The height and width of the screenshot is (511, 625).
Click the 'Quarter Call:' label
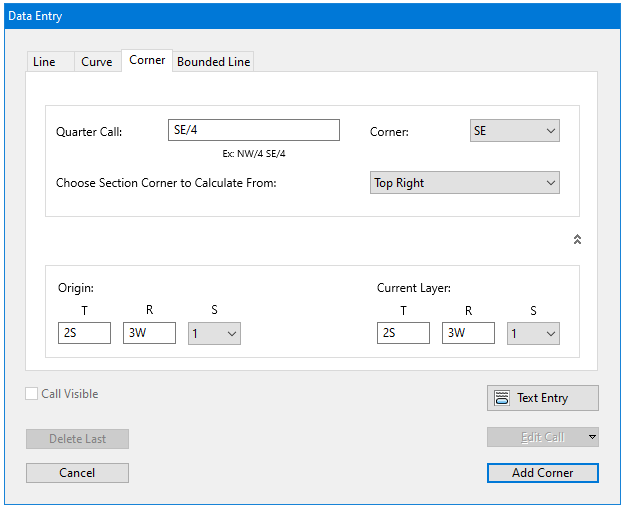pyautogui.click(x=89, y=132)
